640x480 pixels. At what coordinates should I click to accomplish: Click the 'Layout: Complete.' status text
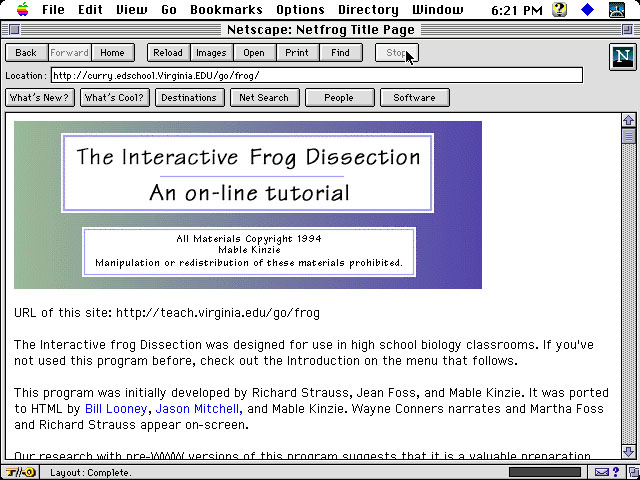[91, 473]
